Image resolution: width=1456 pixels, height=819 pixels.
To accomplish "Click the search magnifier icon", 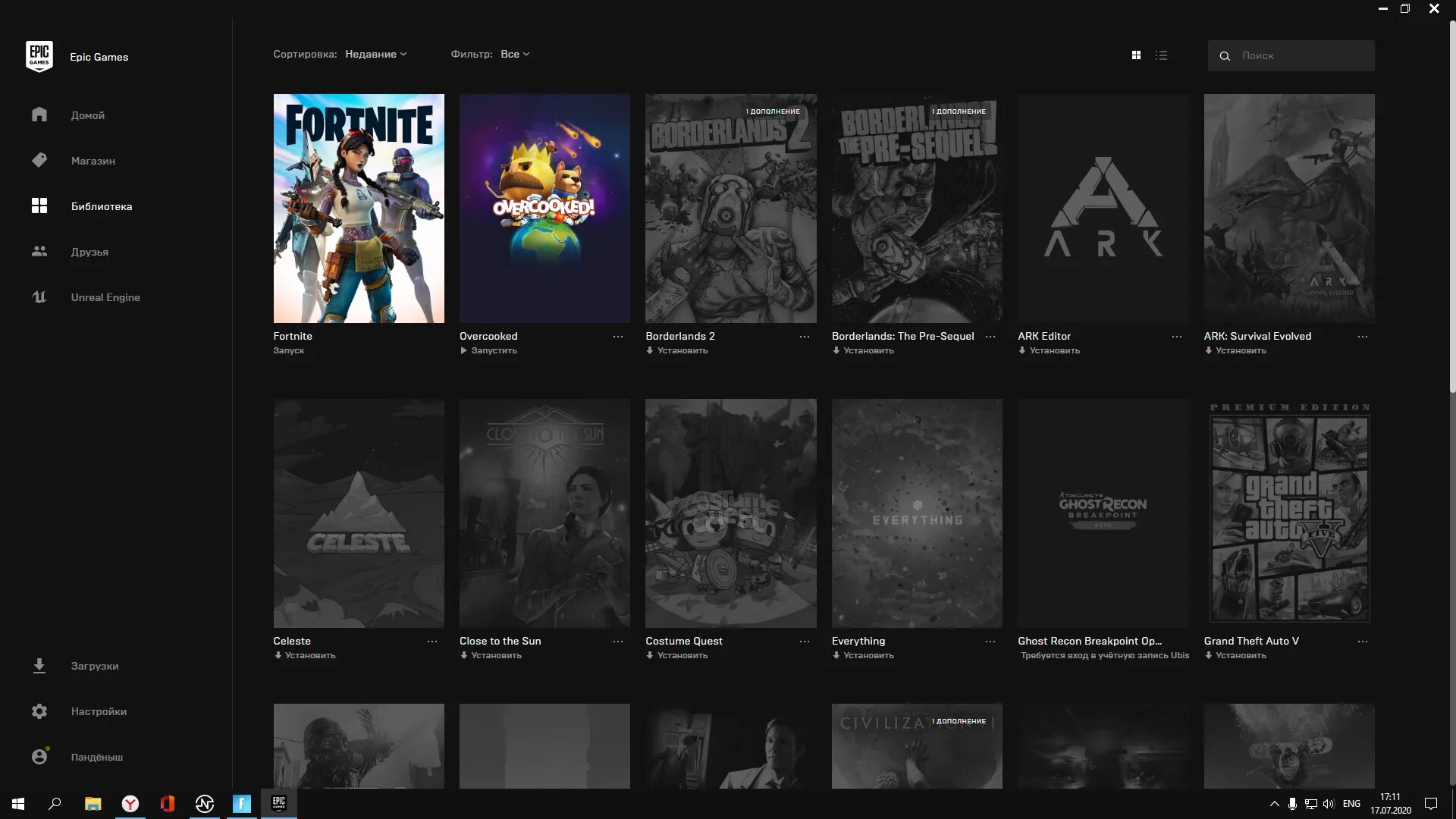I will (x=1225, y=56).
